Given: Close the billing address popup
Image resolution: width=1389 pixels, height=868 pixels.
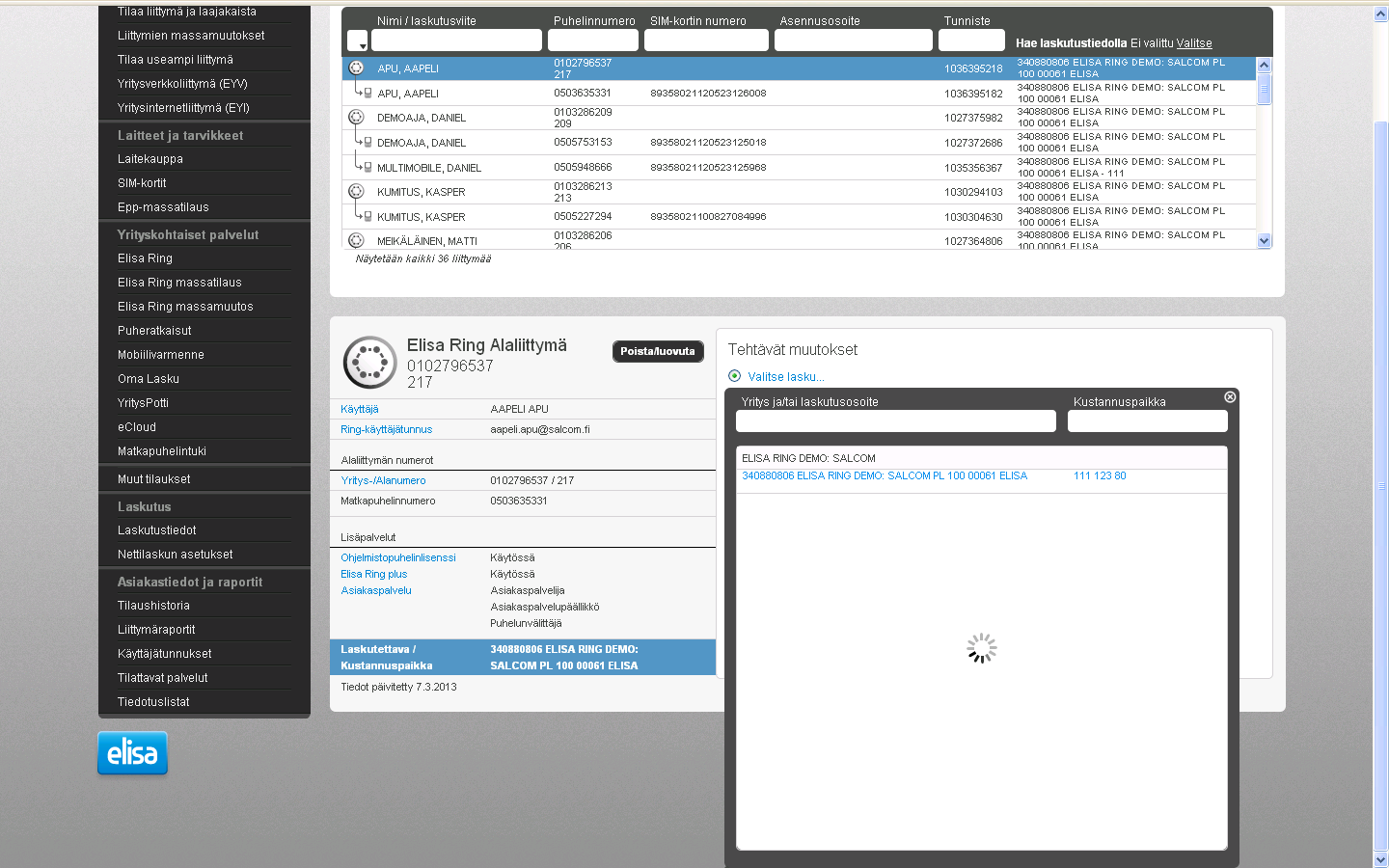Looking at the screenshot, I should coord(1230,397).
